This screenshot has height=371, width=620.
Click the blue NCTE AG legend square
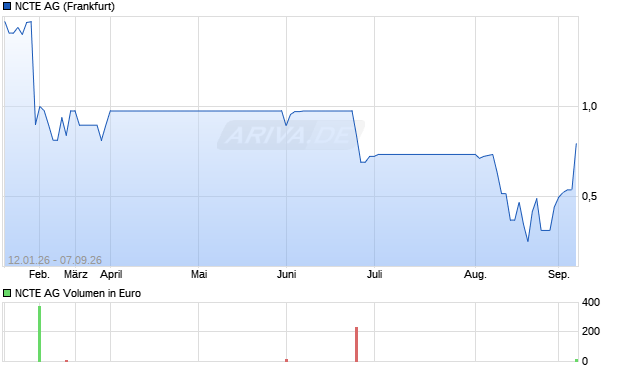point(7,6)
